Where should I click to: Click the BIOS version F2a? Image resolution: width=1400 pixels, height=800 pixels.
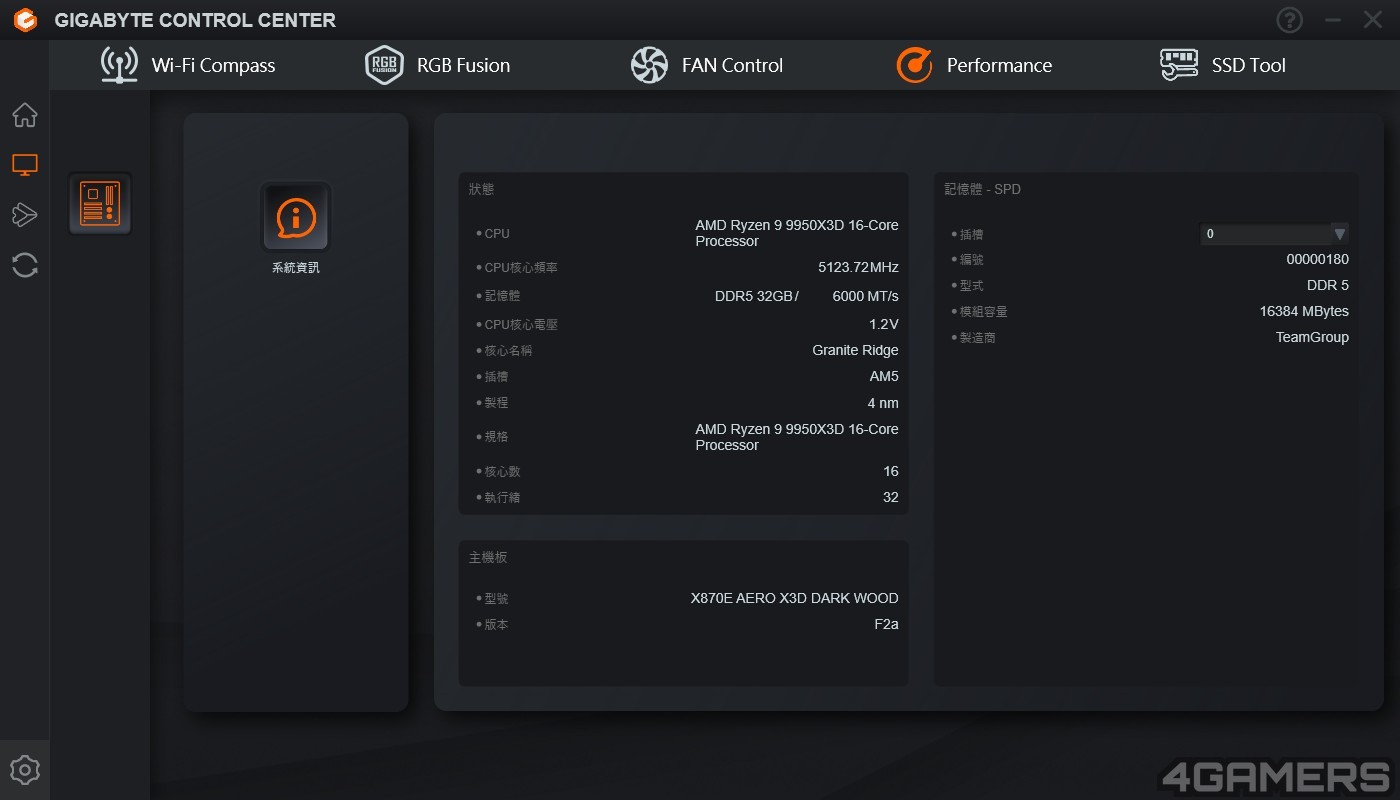tap(887, 624)
